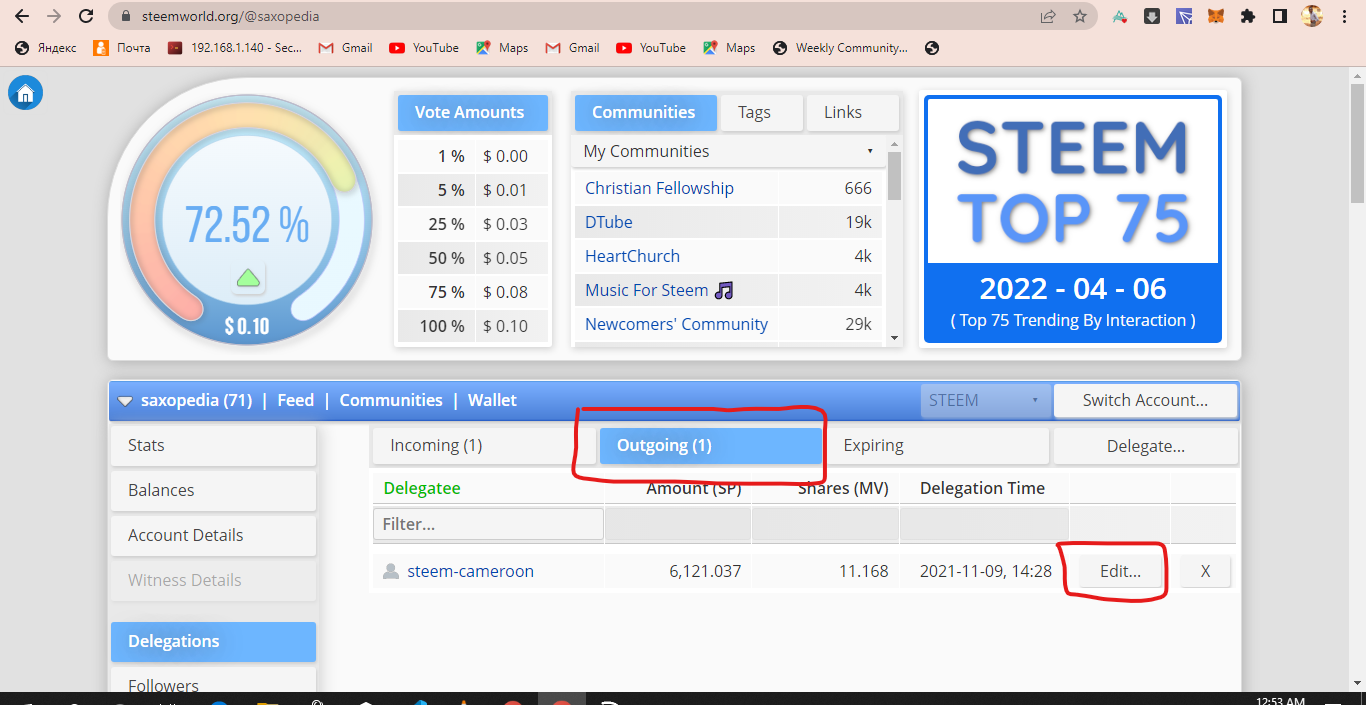Image resolution: width=1366 pixels, height=705 pixels.
Task: Sort by the Delegation Time column header
Action: pos(982,488)
